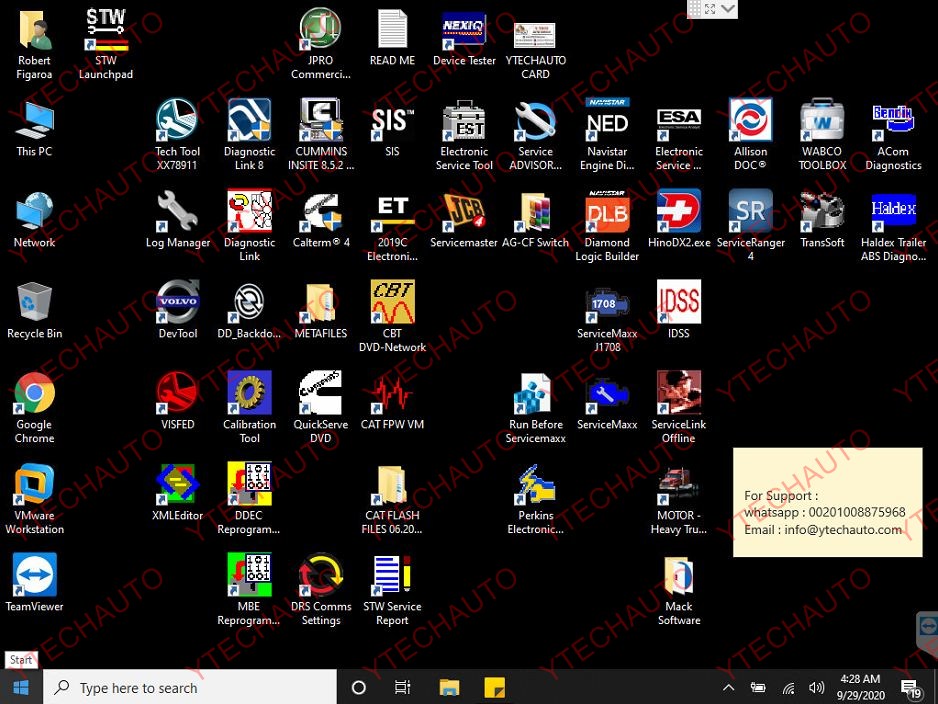Click the taskbar clock showing 4:28 AM

(860, 687)
